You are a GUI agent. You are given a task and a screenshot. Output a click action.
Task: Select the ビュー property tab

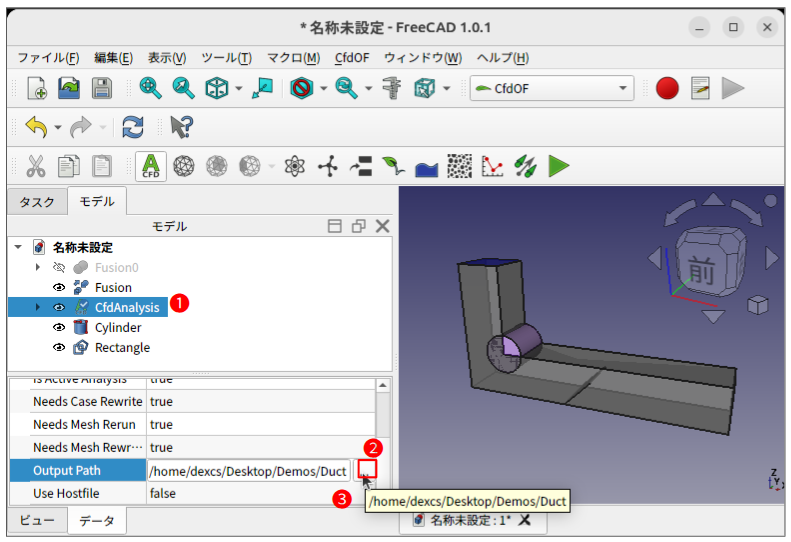(37, 520)
